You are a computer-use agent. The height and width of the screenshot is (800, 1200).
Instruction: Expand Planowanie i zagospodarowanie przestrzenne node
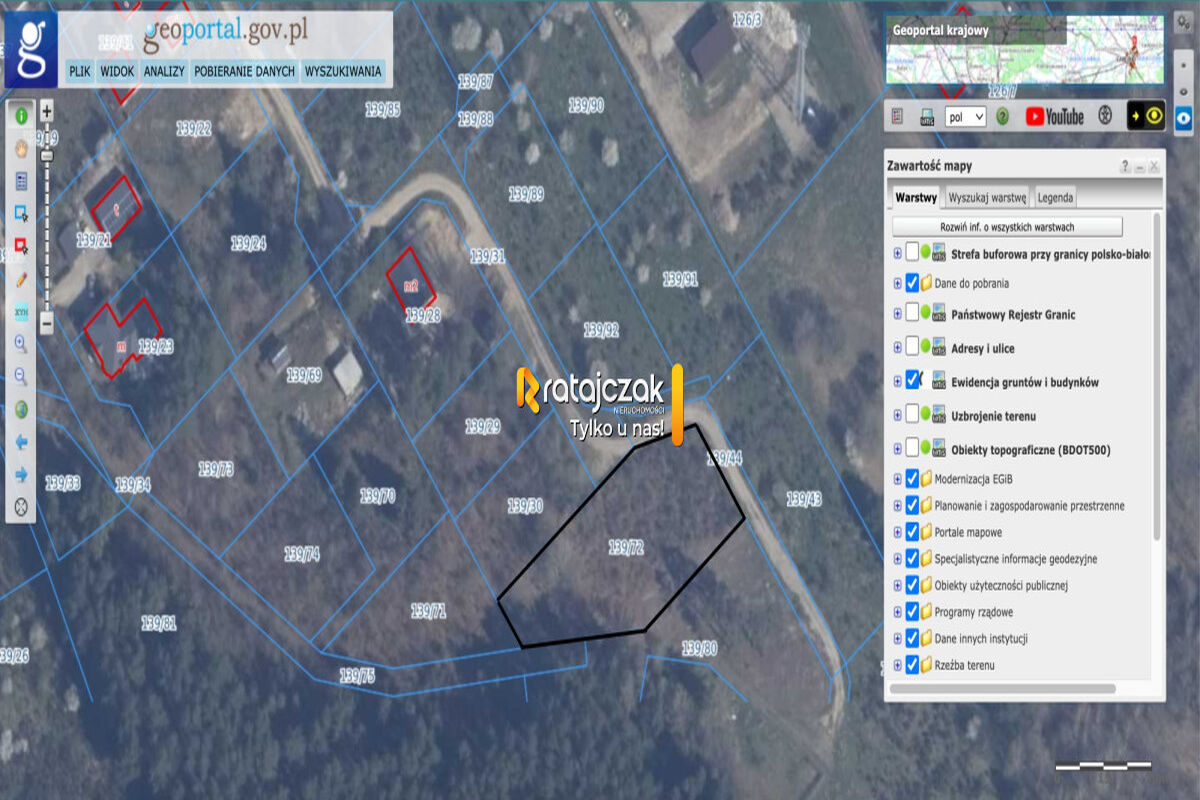click(x=897, y=506)
